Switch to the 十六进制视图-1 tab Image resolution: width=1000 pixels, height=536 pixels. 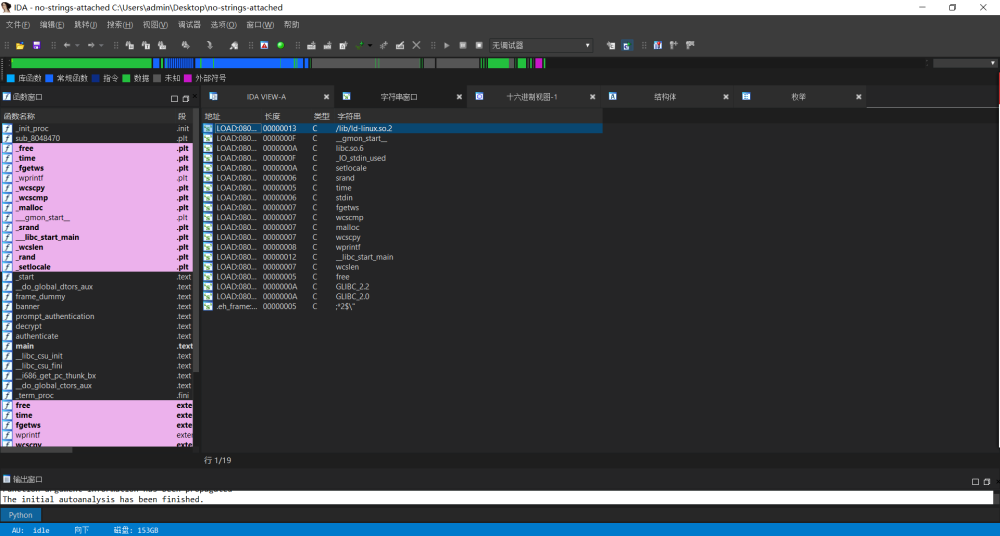pyautogui.click(x=532, y=97)
